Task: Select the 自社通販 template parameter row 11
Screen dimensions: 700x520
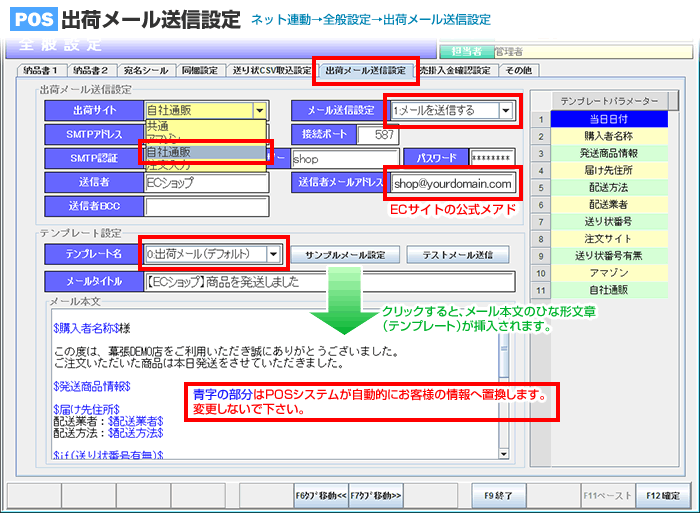Action: point(609,290)
